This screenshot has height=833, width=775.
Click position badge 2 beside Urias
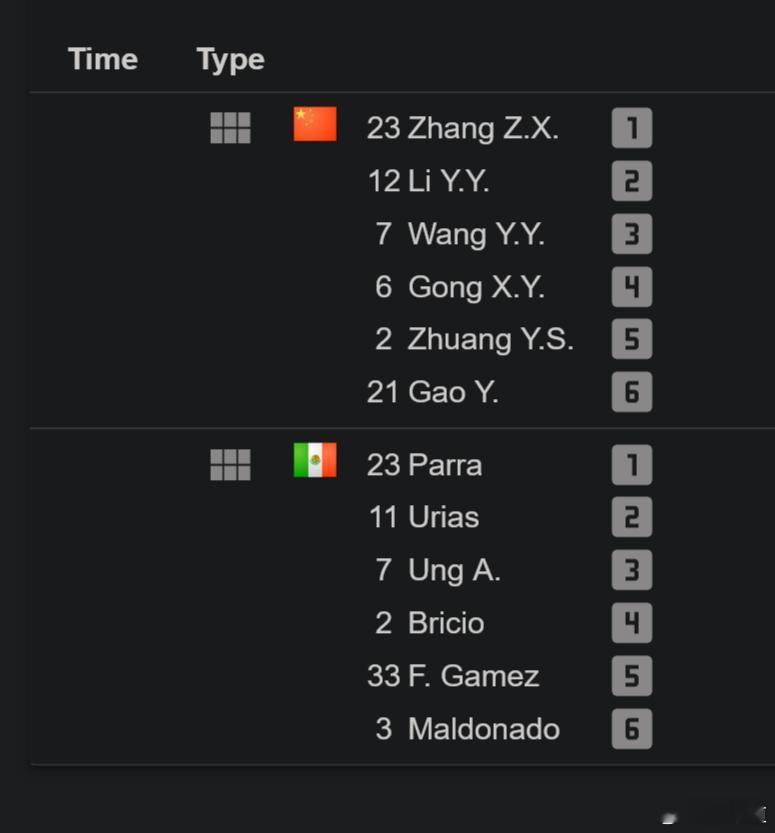632,517
